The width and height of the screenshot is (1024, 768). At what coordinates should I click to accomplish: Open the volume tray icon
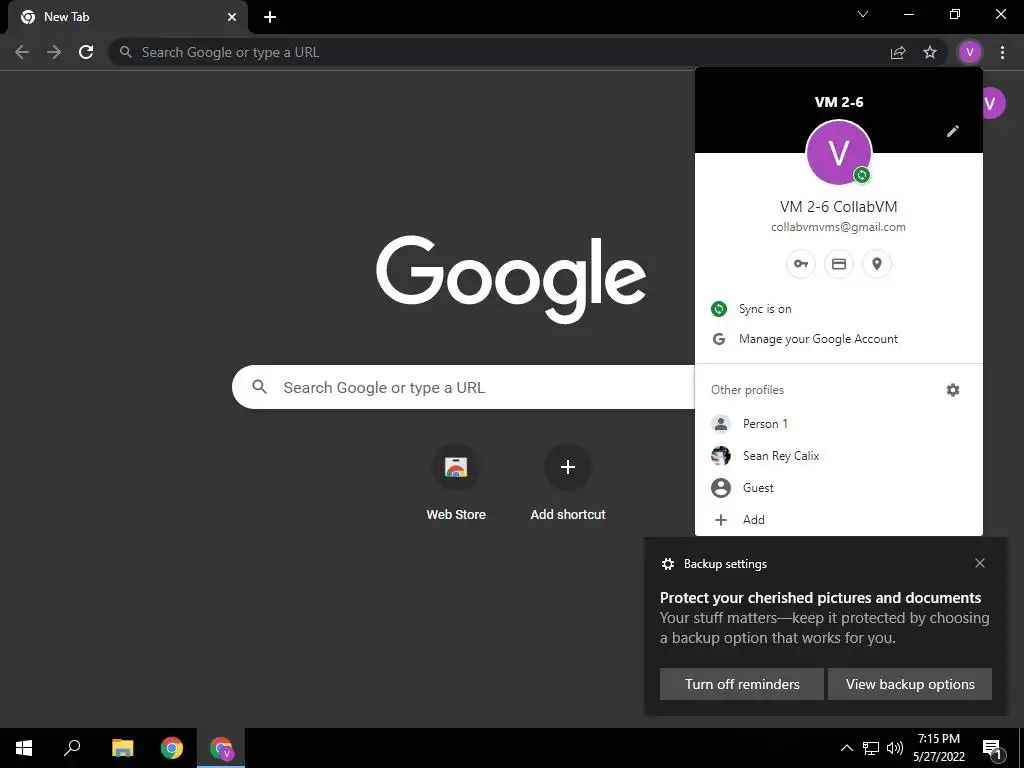(x=895, y=748)
